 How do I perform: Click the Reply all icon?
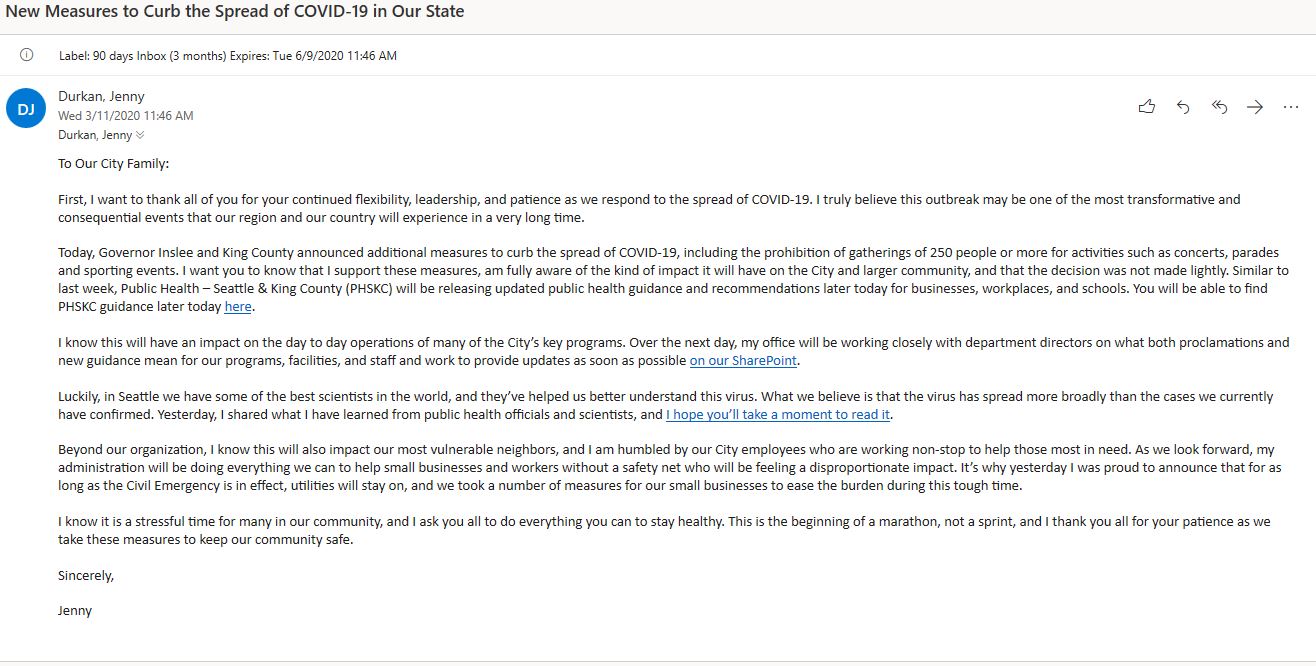click(x=1219, y=107)
